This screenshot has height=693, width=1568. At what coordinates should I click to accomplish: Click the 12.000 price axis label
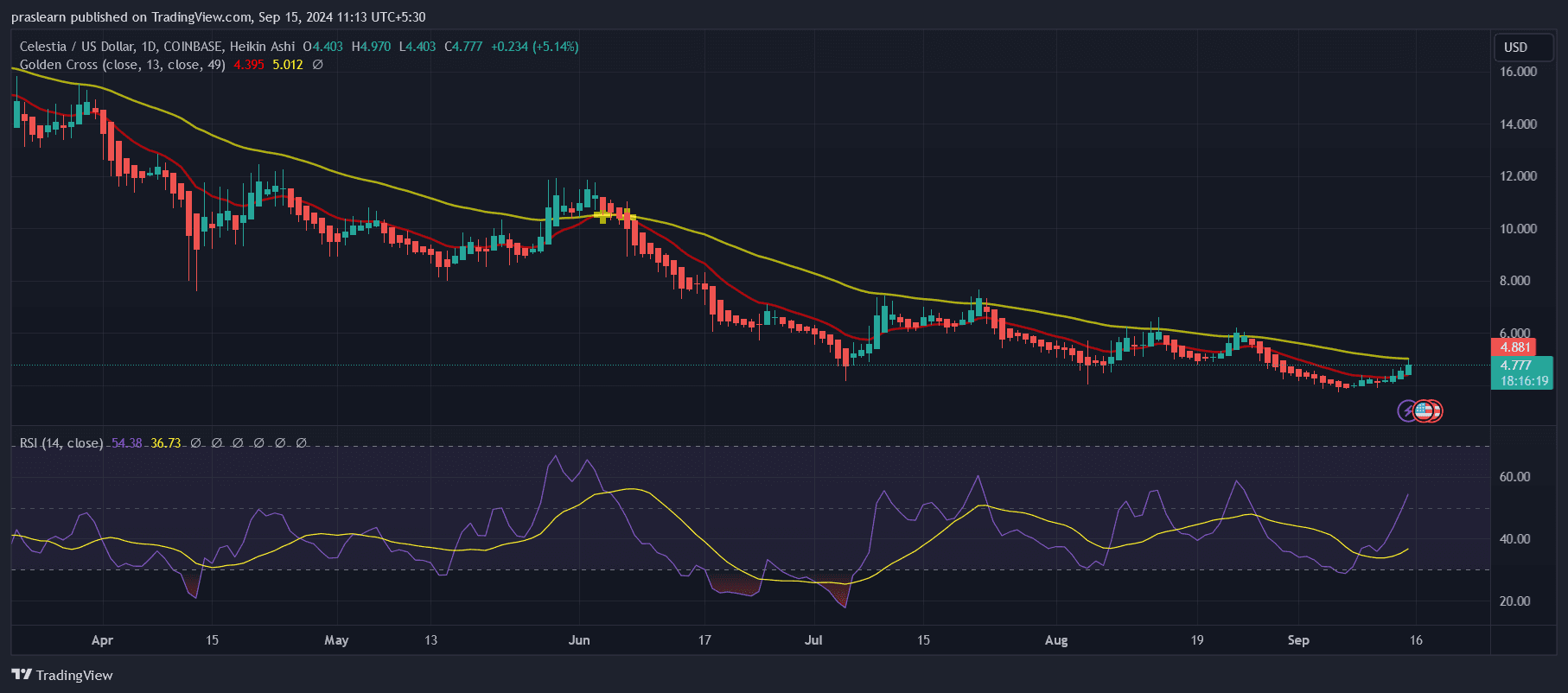[x=1519, y=176]
